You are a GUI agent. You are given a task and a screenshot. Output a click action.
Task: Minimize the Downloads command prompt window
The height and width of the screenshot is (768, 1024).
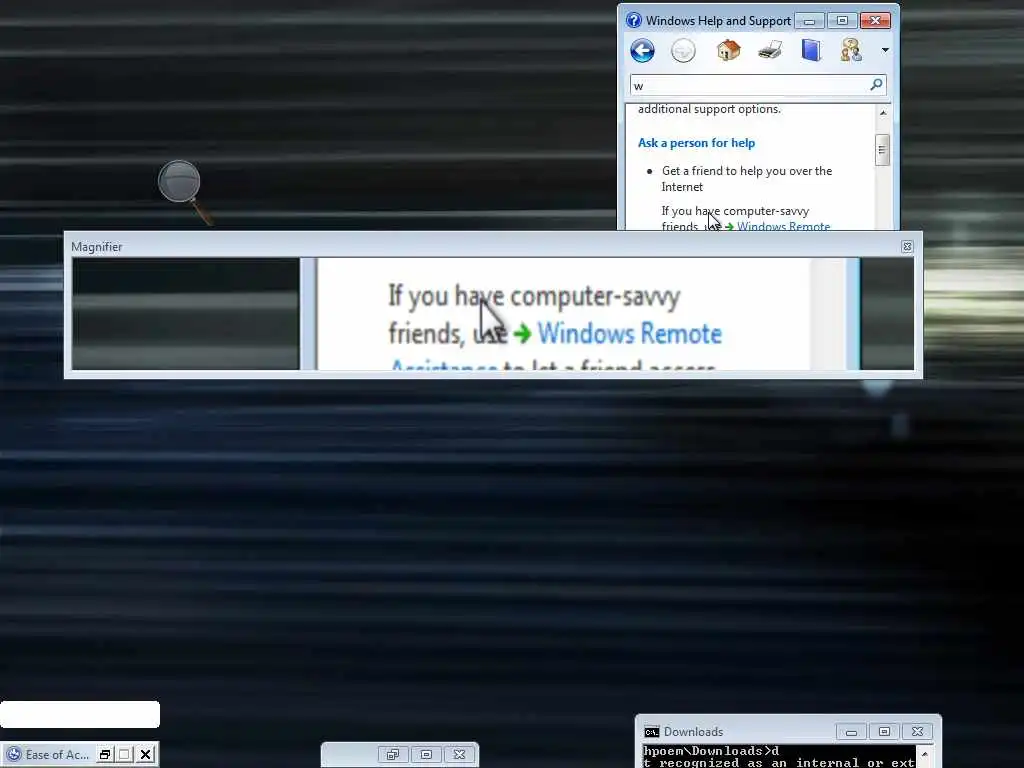(x=851, y=732)
